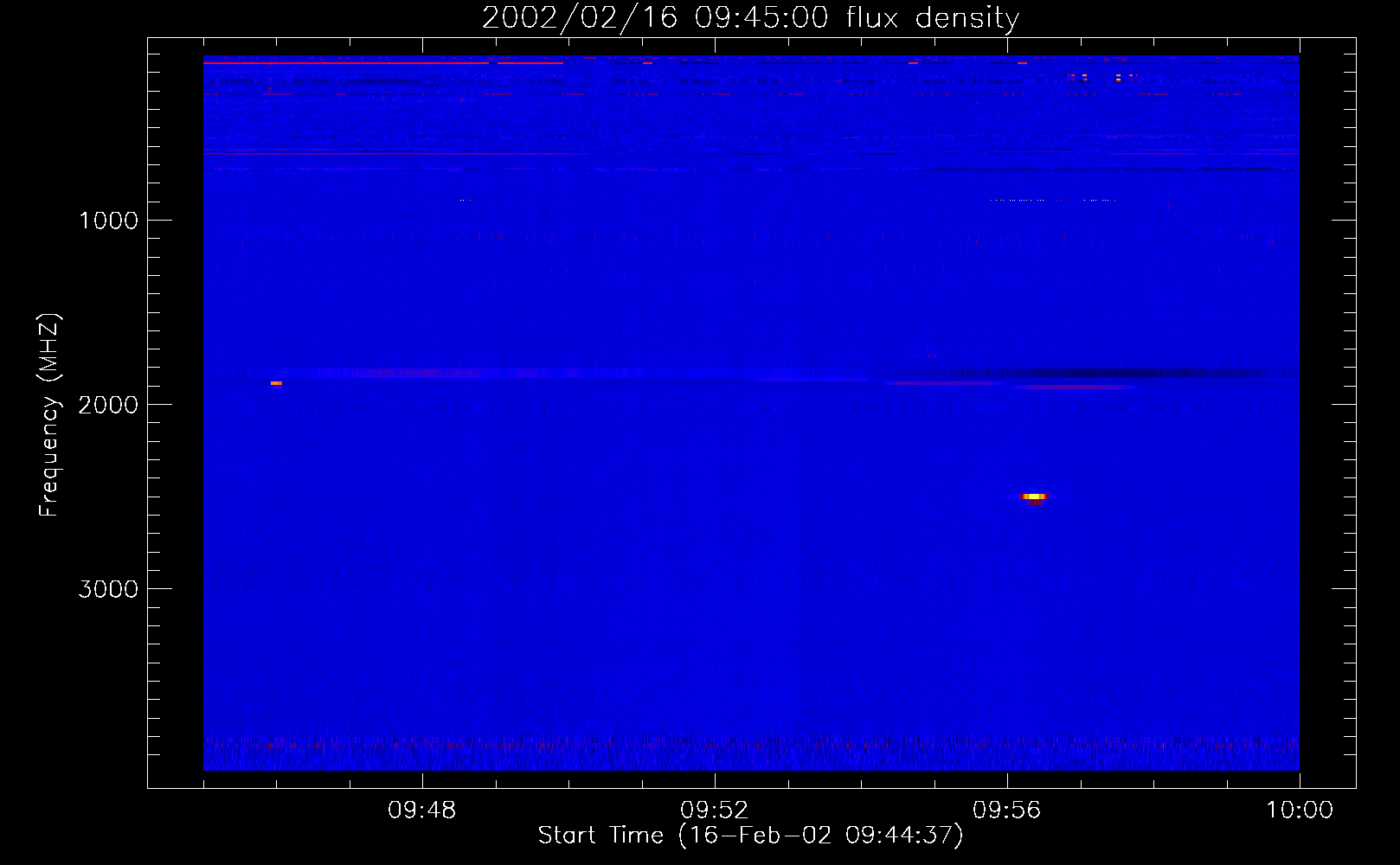The width and height of the screenshot is (1400, 865).
Task: Select the 'Start Time (16-Feb-02 09:44:37)' label
Action: click(x=750, y=836)
